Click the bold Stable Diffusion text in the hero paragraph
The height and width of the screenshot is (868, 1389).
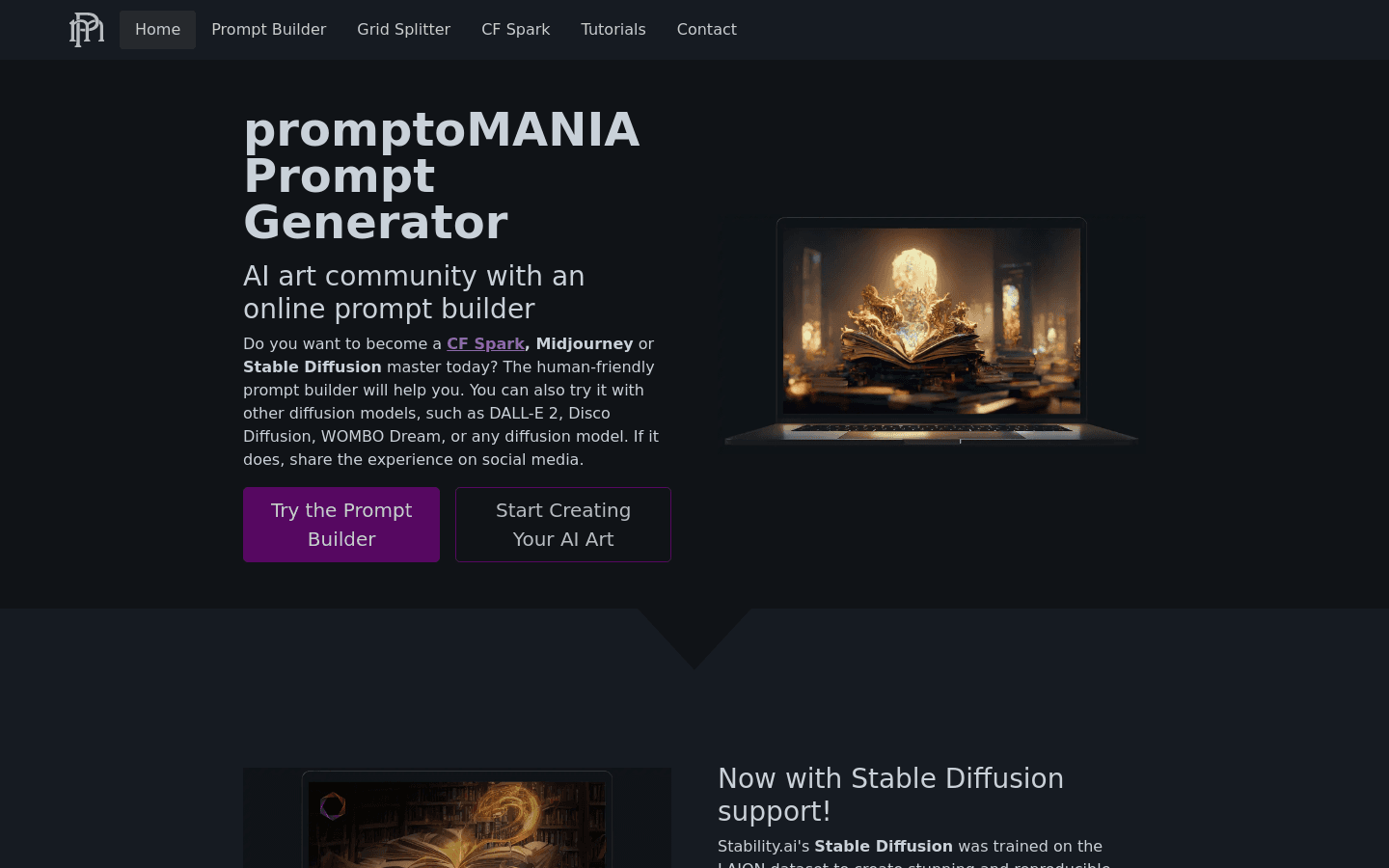(313, 366)
